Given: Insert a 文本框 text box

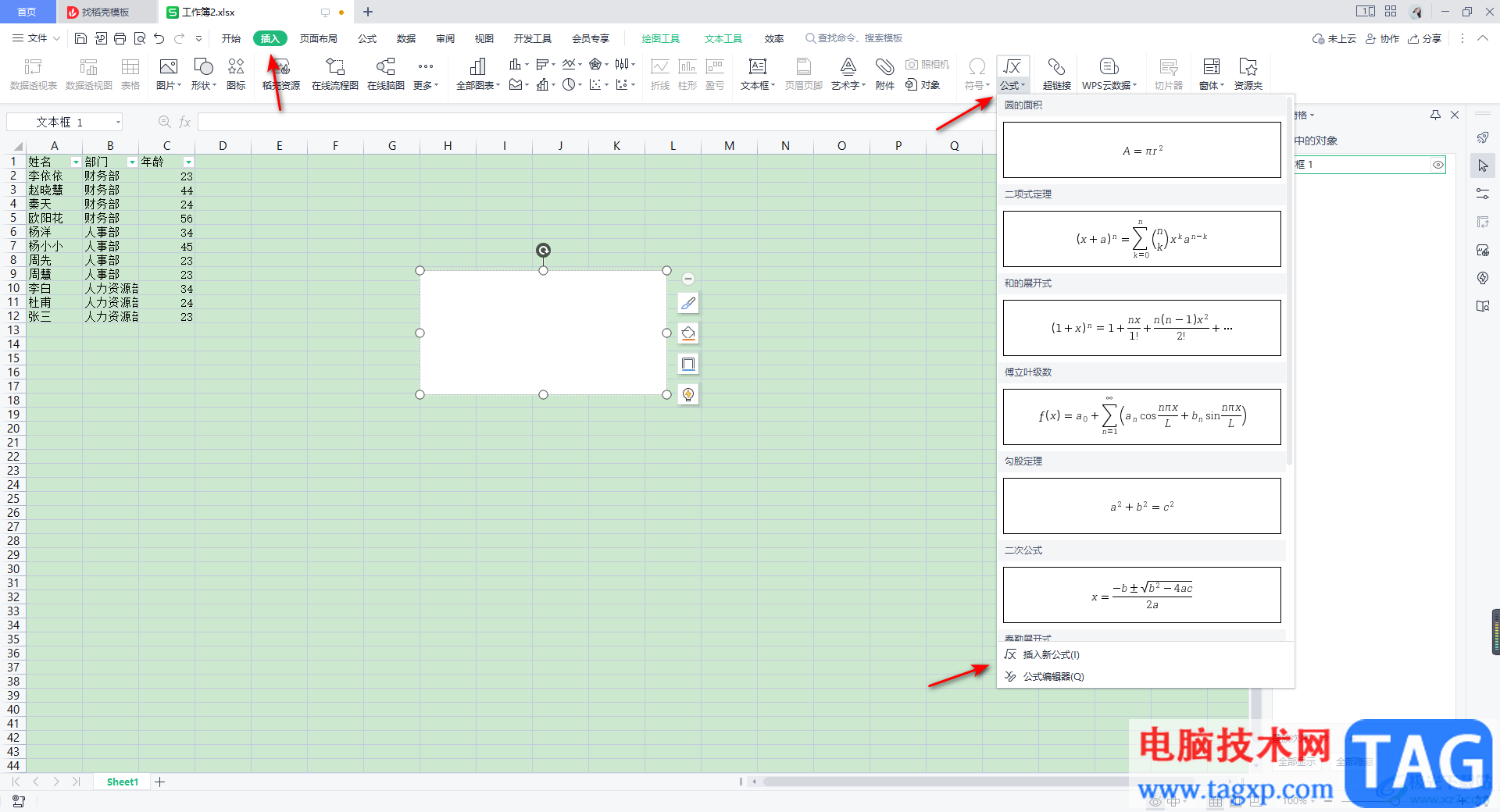Looking at the screenshot, I should pyautogui.click(x=757, y=74).
